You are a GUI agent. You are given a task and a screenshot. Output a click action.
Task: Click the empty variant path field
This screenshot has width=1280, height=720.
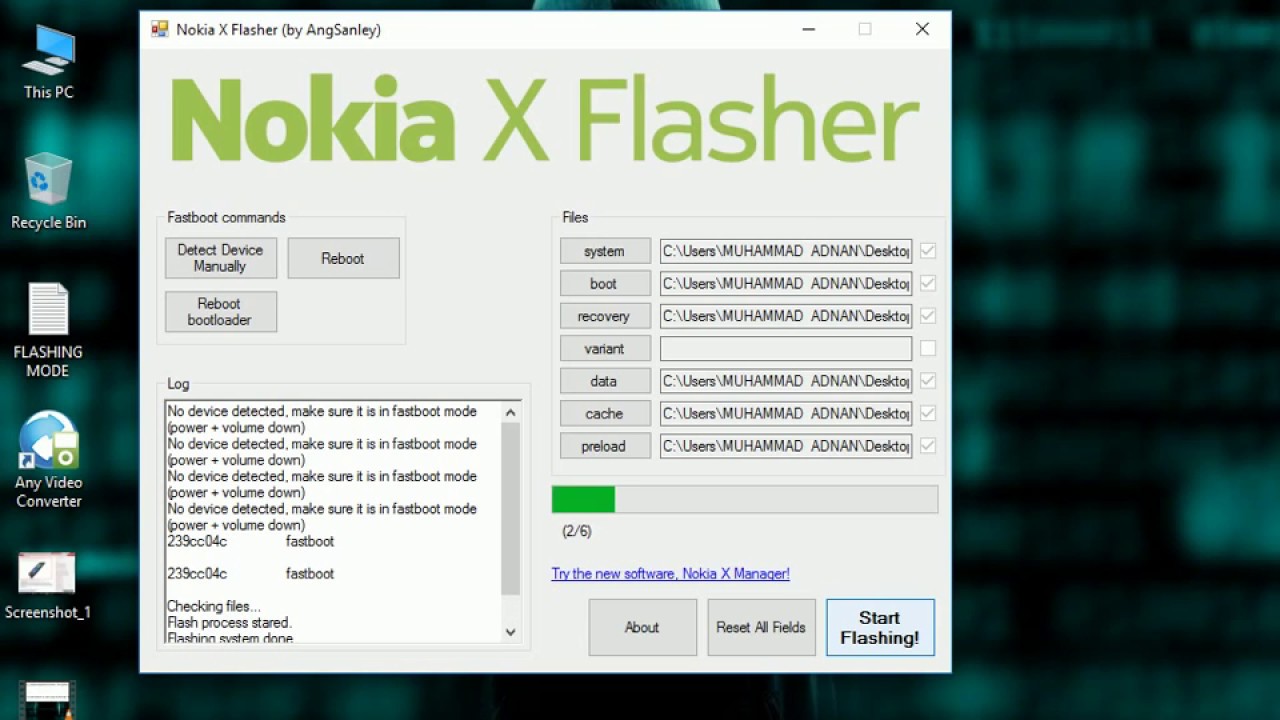[x=786, y=348]
